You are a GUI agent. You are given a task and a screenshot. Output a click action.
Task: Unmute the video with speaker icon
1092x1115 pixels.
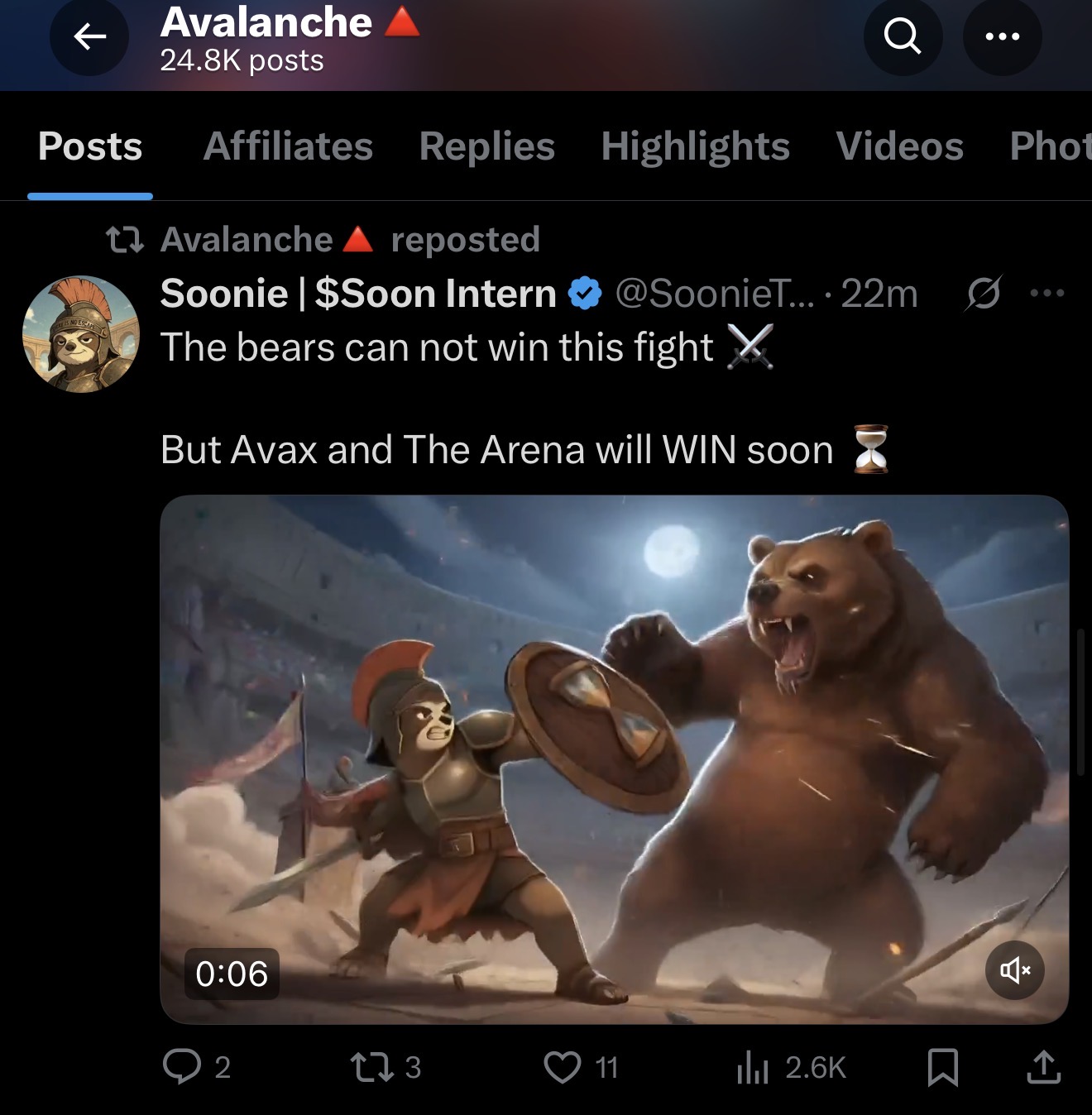(x=1014, y=969)
